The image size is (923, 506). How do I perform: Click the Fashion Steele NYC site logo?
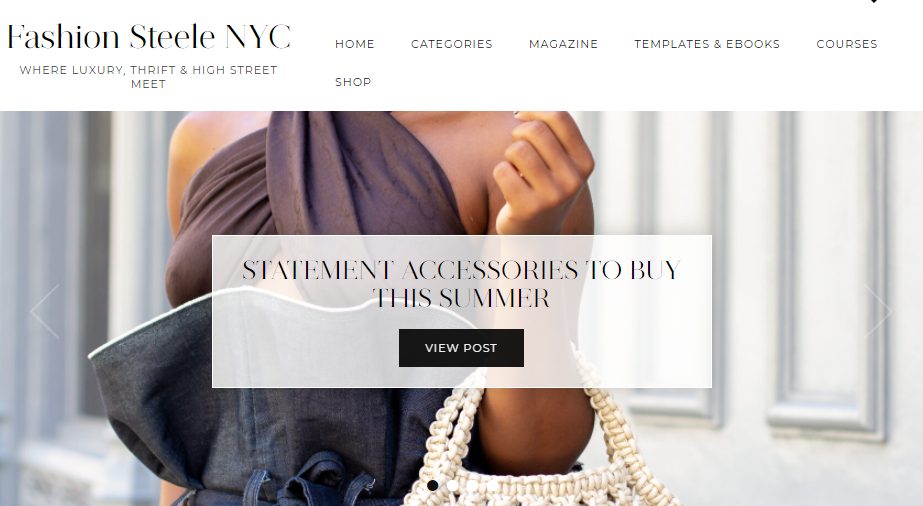(x=149, y=36)
